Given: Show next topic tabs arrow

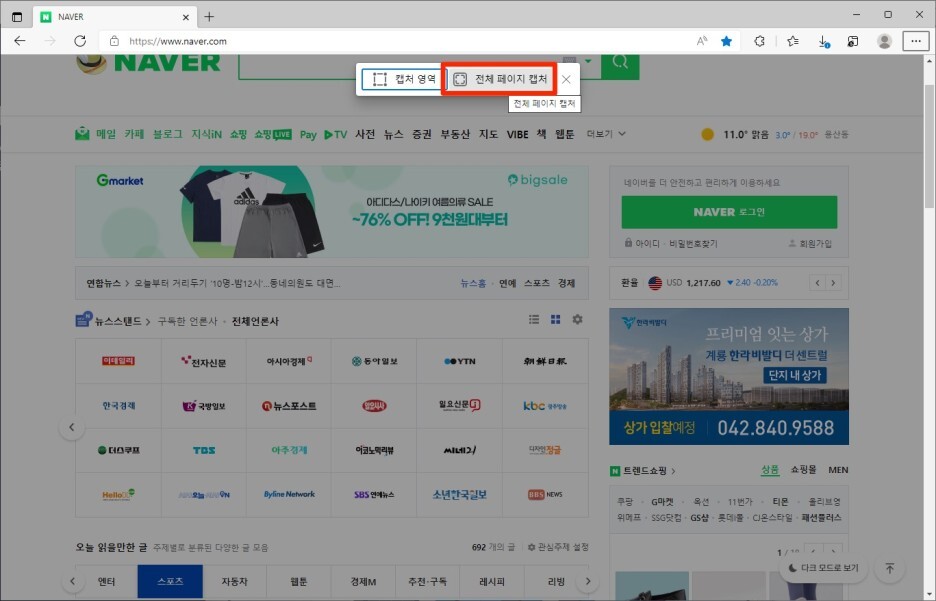Looking at the screenshot, I should click(x=588, y=581).
